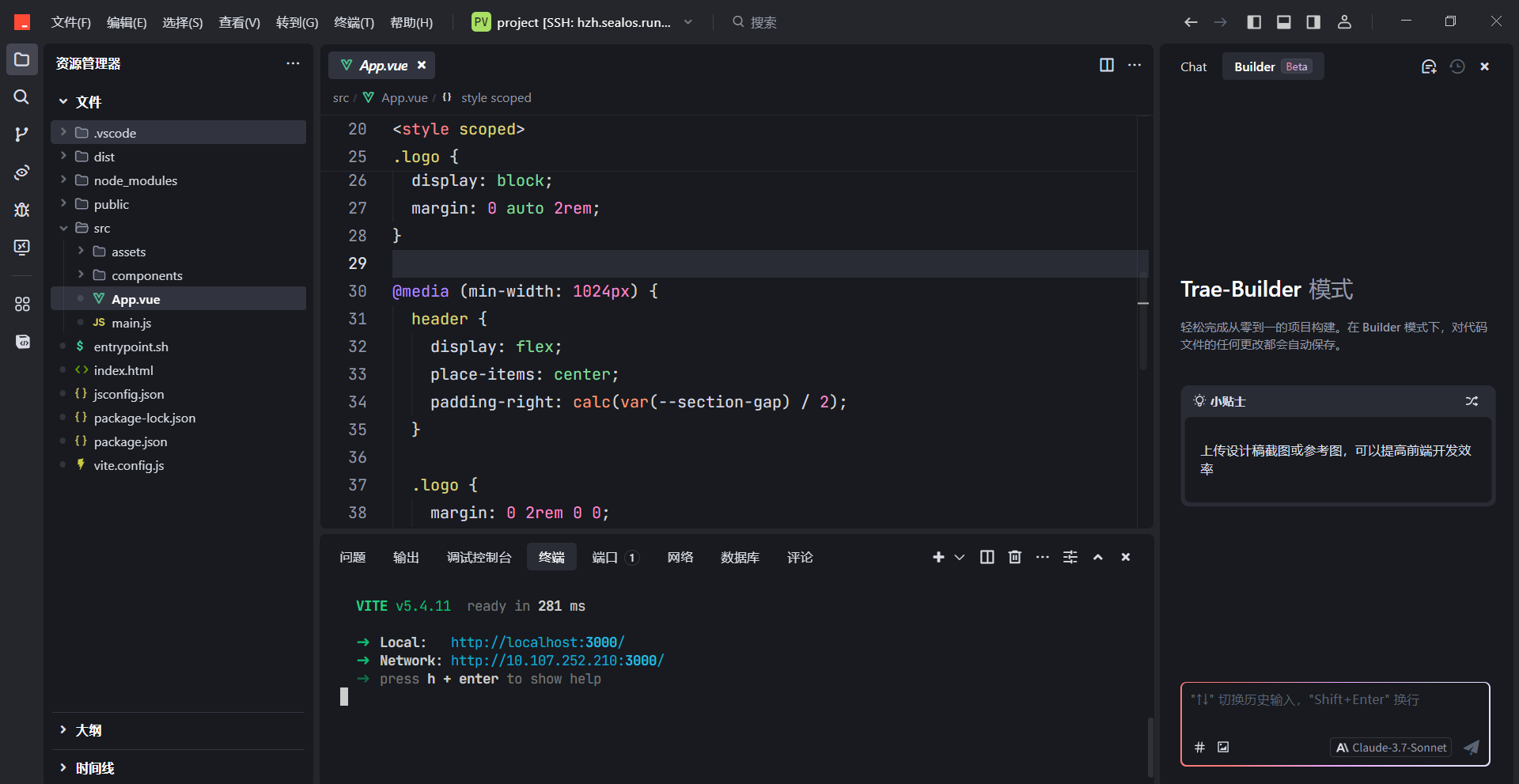Switch to the 端口 panel tab

[x=615, y=557]
